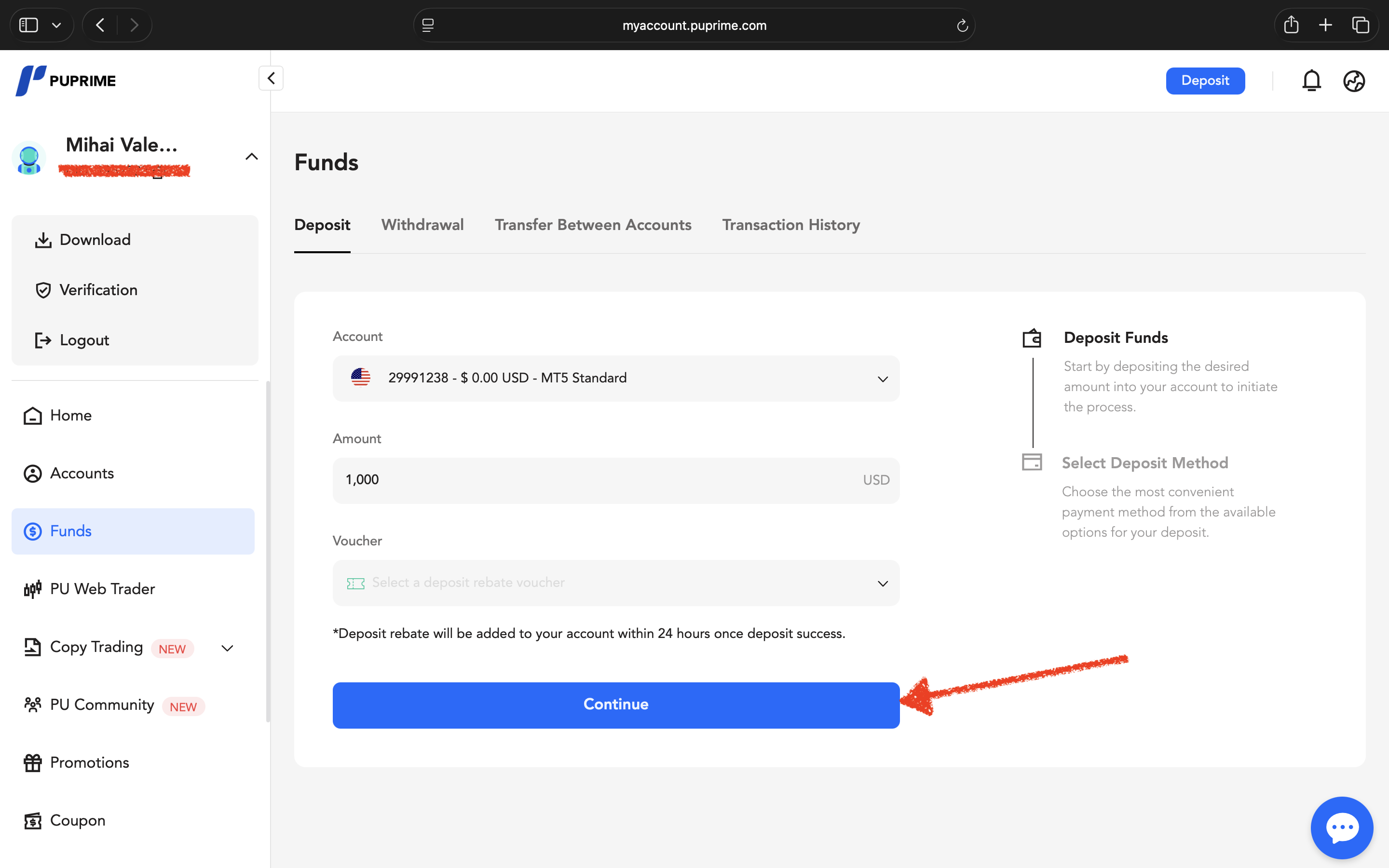The height and width of the screenshot is (868, 1389).
Task: Click the Amount input field
Action: click(616, 480)
